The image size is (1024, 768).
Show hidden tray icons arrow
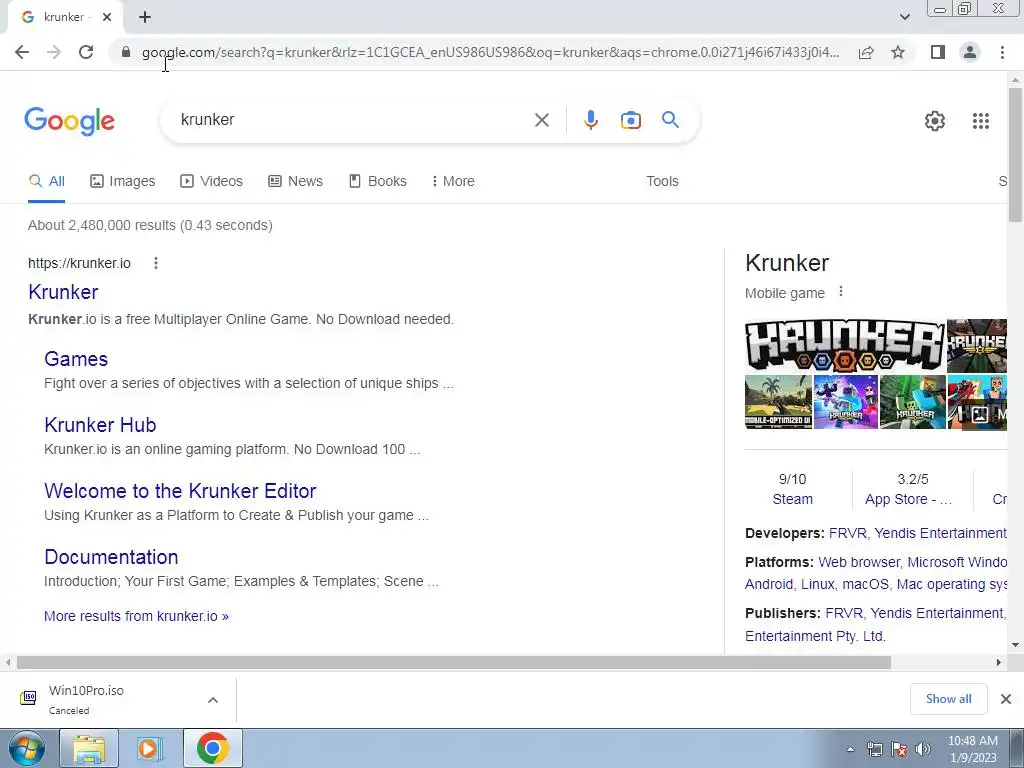(850, 749)
